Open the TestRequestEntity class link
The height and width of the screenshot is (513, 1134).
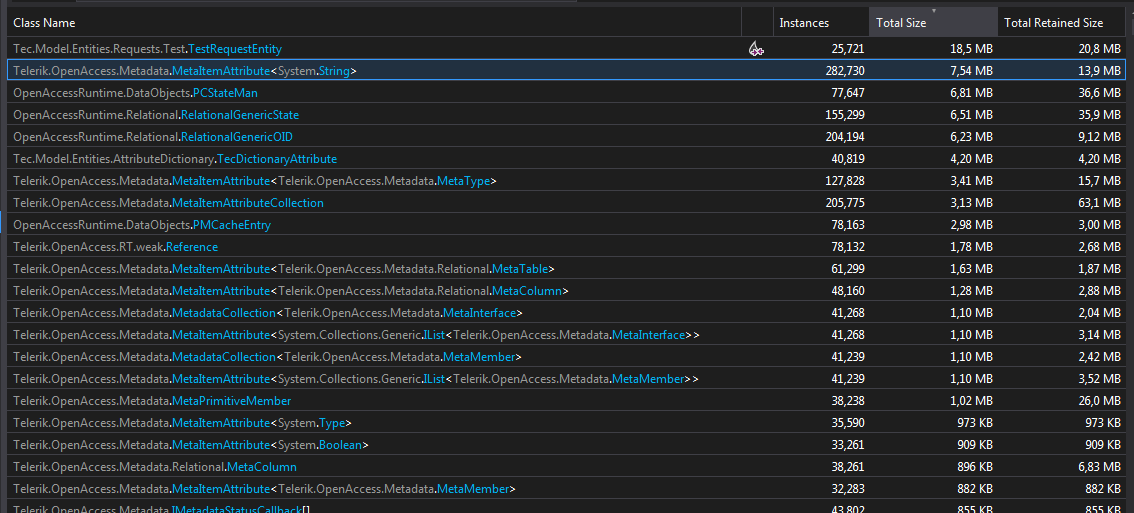[x=235, y=49]
